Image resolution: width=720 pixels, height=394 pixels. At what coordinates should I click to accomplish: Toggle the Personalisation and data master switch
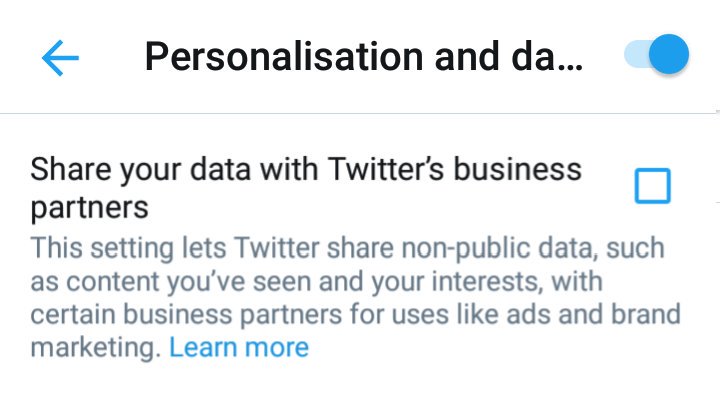657,54
